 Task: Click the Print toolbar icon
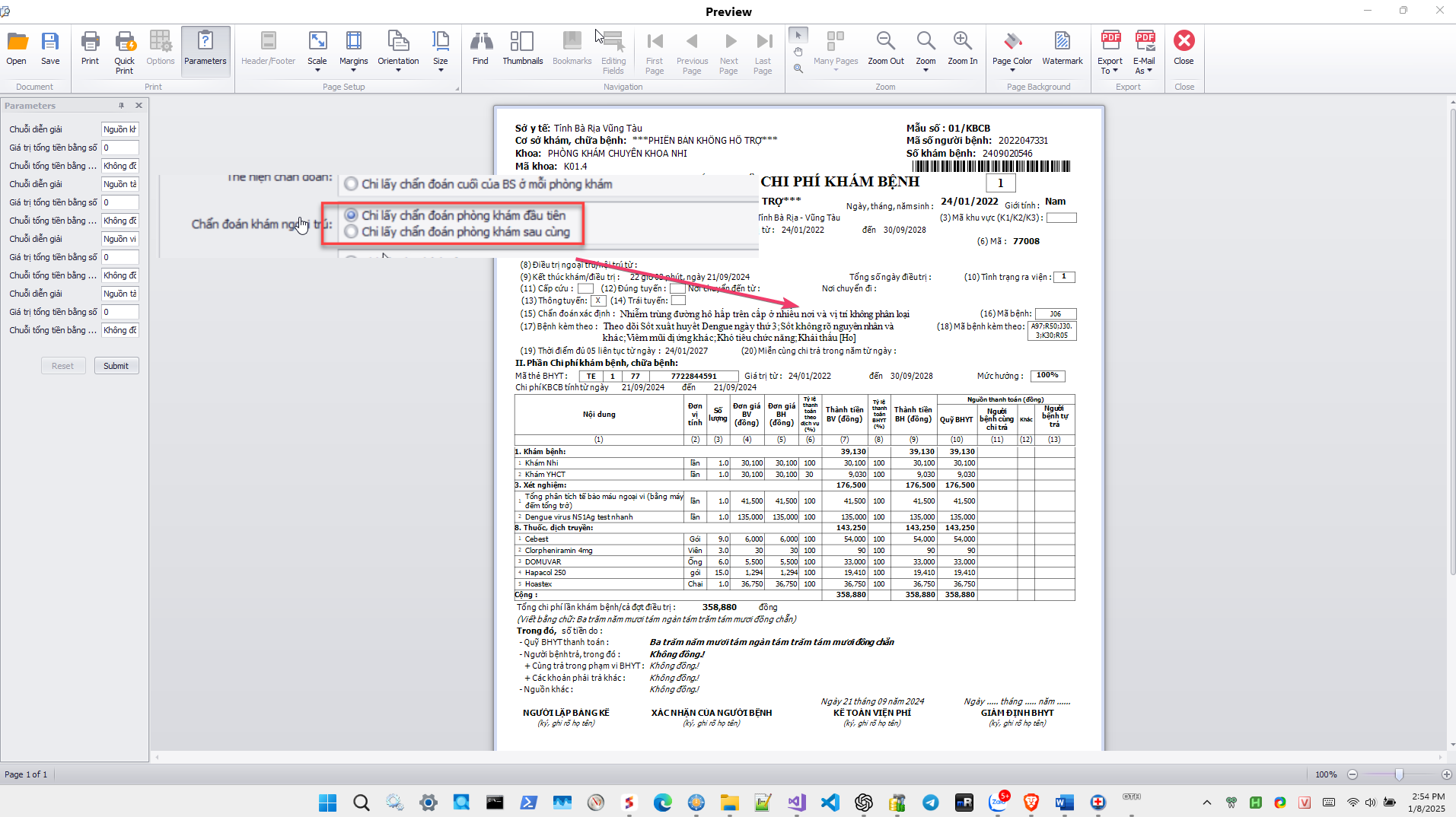tap(90, 49)
